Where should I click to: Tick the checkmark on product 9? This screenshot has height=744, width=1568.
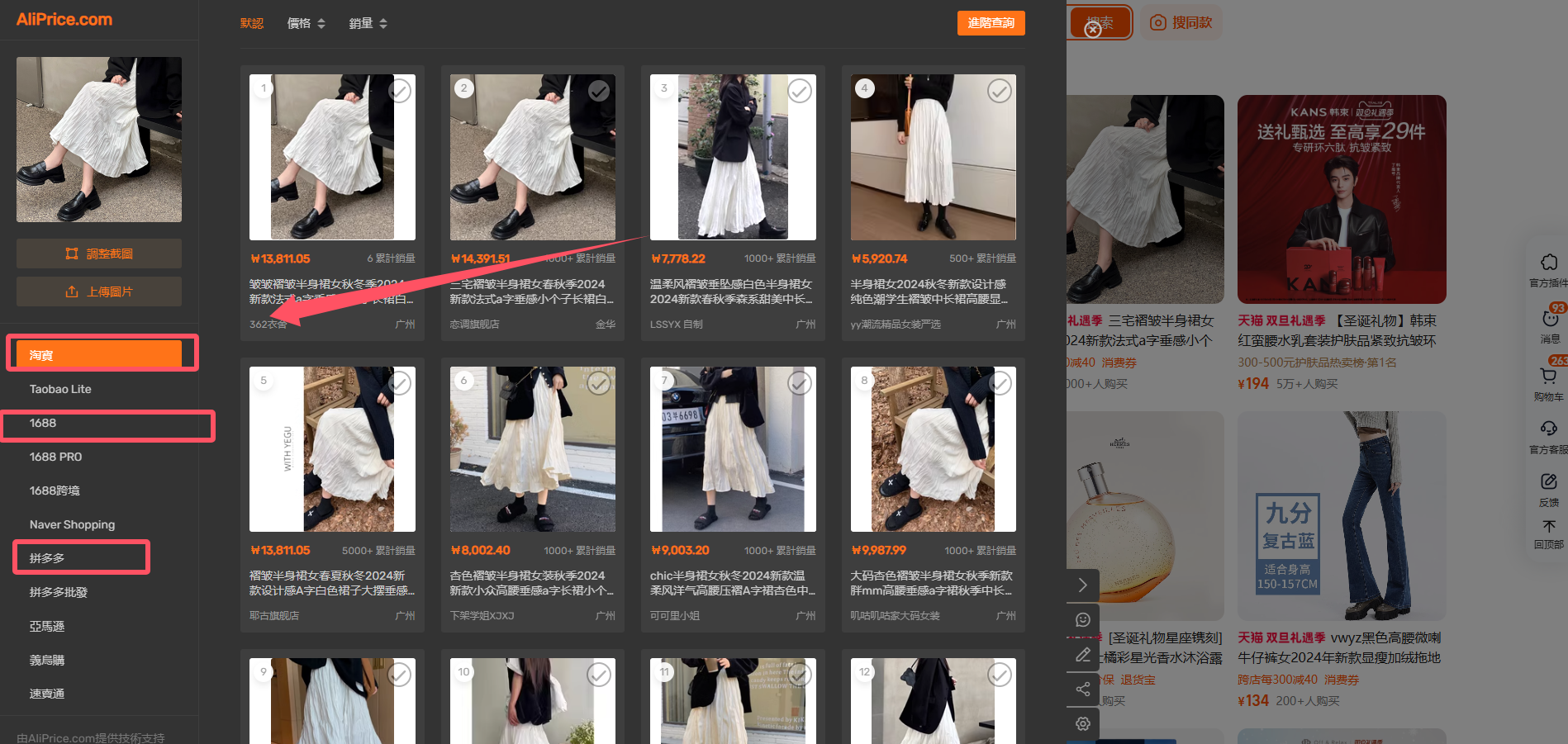[400, 675]
